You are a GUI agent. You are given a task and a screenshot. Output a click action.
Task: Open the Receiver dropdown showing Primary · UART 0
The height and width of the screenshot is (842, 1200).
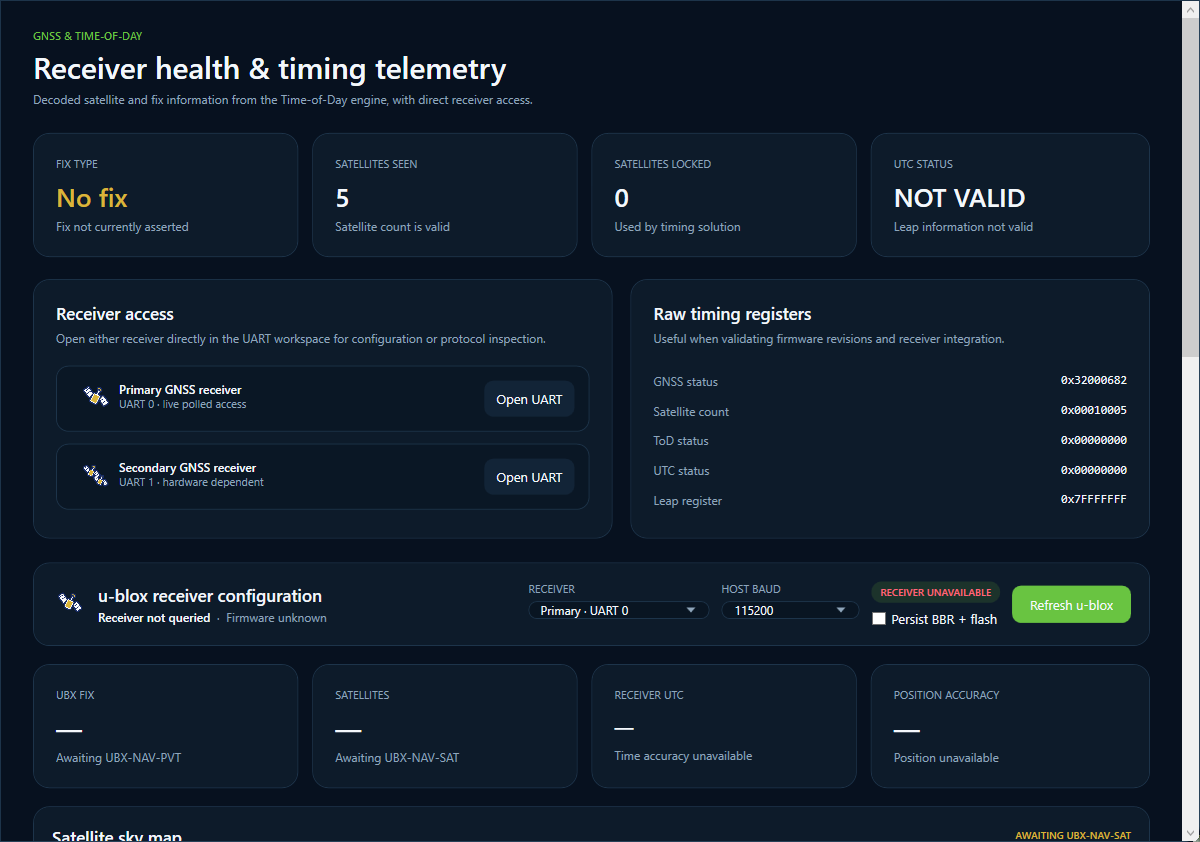[618, 610]
